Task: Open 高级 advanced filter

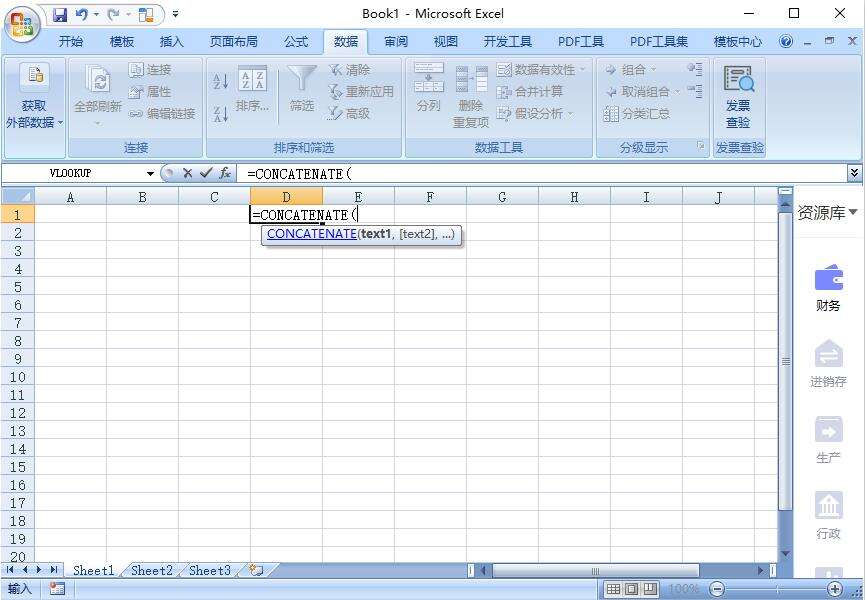Action: point(349,114)
